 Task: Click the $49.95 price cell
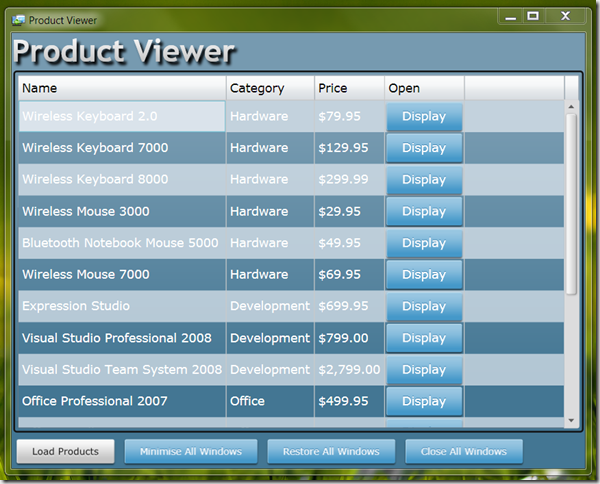(x=349, y=243)
